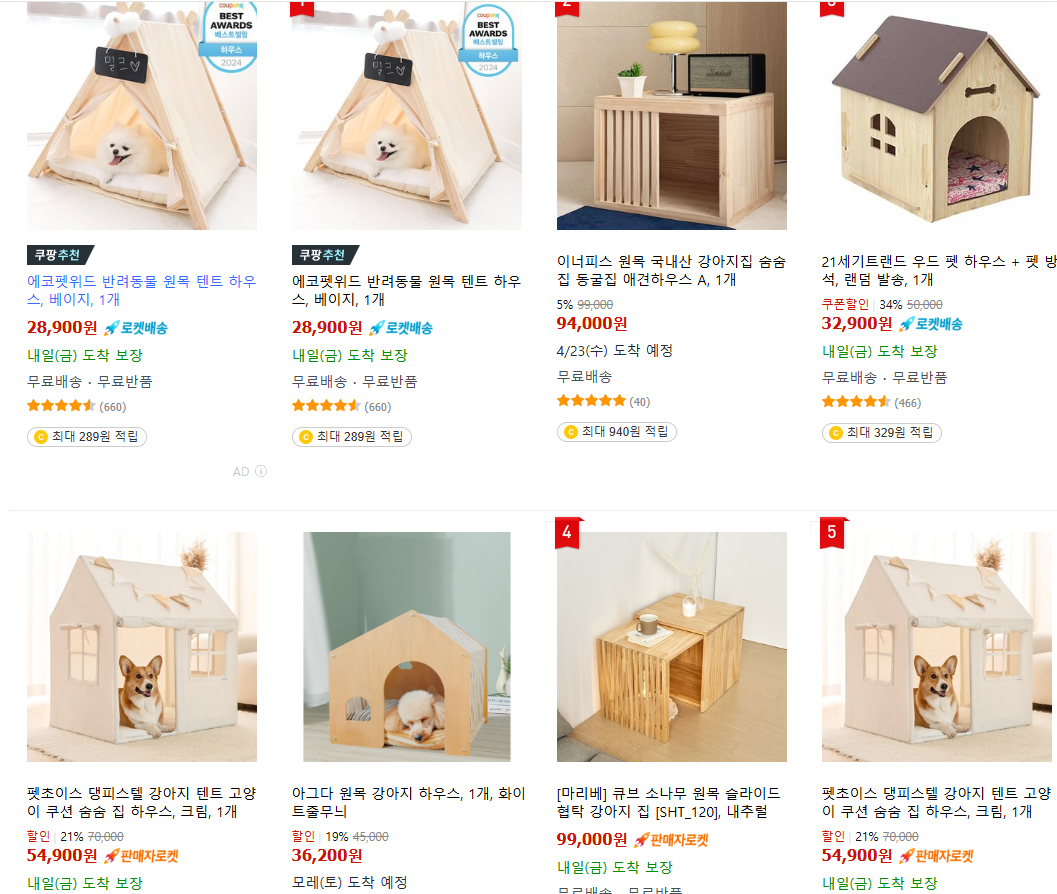Open 아그다 원목 강아지 하우스 product title

pyautogui.click(x=409, y=802)
